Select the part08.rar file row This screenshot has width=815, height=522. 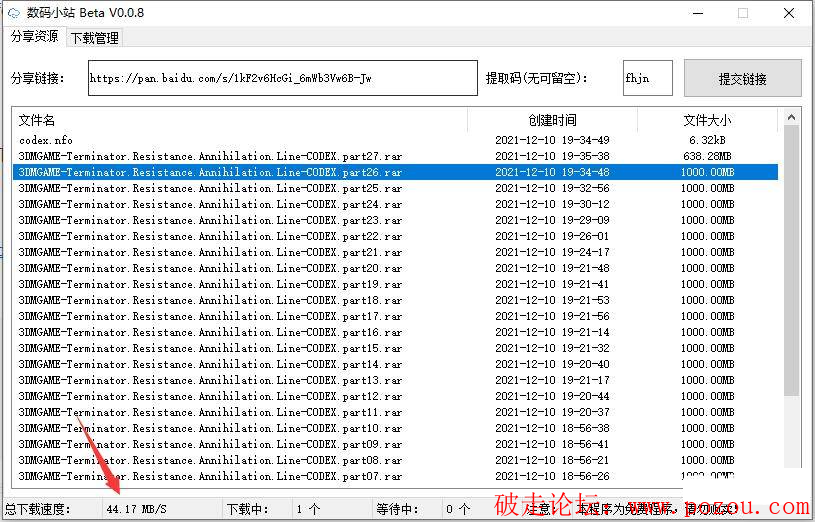pyautogui.click(x=396, y=460)
